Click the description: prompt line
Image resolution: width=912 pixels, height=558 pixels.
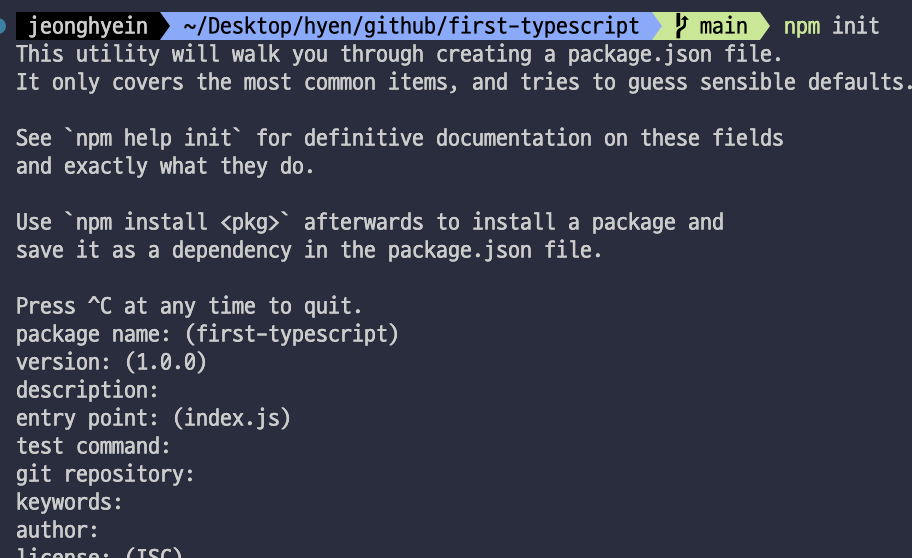coord(87,390)
